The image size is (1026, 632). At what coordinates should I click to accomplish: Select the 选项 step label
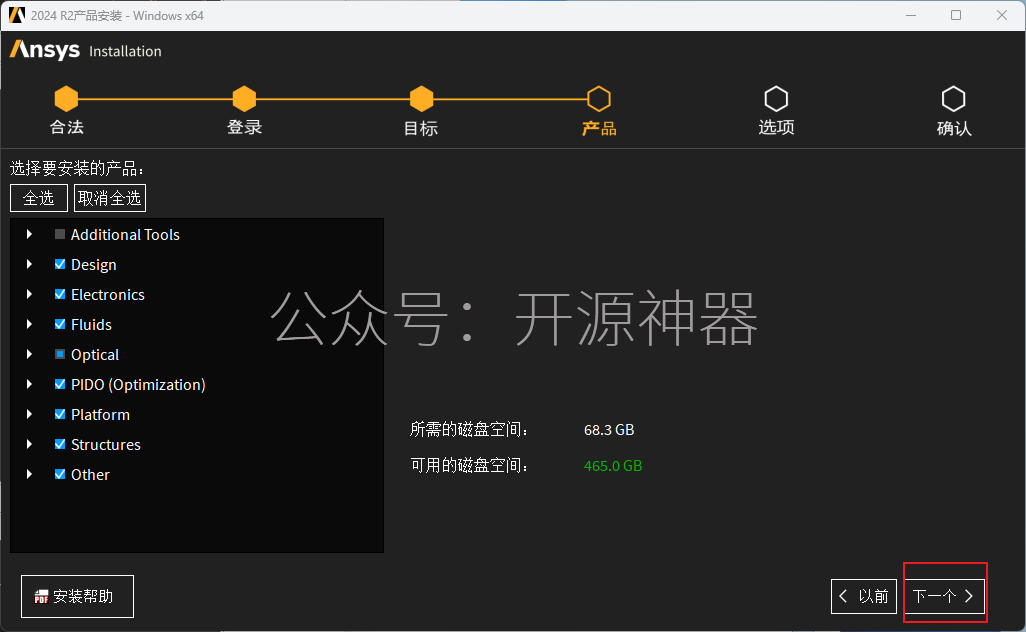[777, 128]
